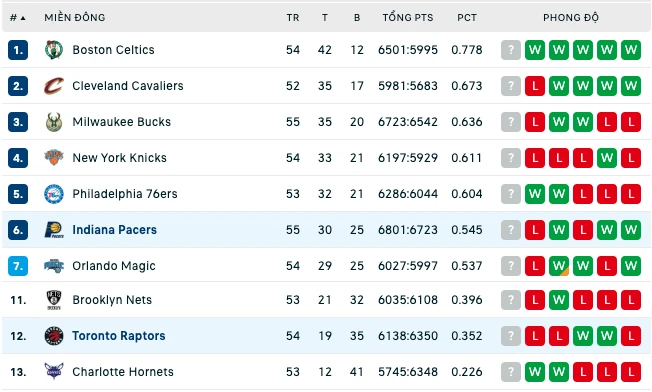Click Boston Celtics gray question mark box
Screen dimensions: 652x392
511,50
